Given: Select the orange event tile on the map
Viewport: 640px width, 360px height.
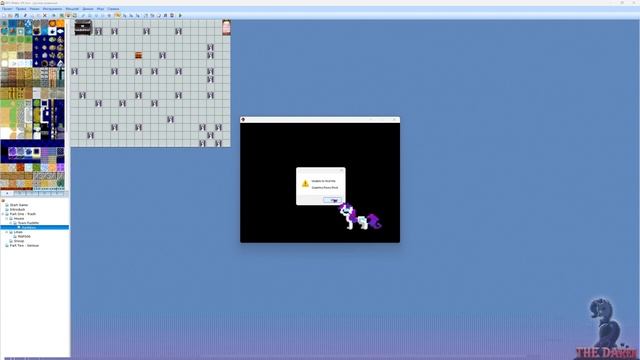Looking at the screenshot, I should click(138, 55).
